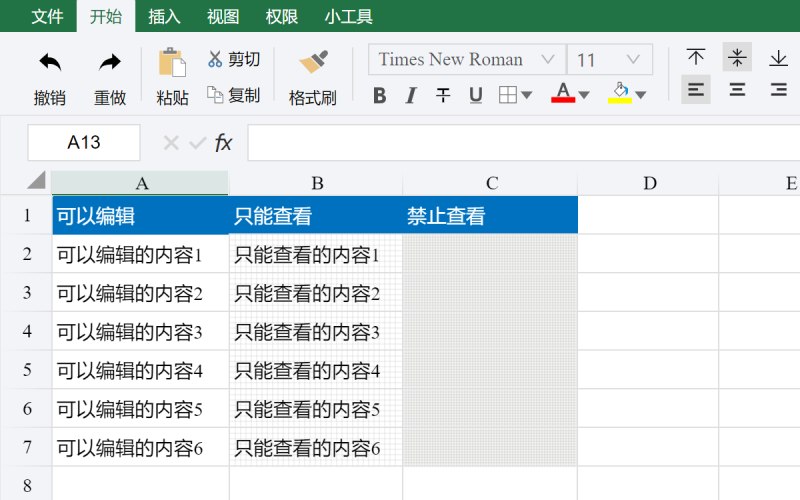800x500 pixels.
Task: Switch to the 视图 tab
Action: 223,16
